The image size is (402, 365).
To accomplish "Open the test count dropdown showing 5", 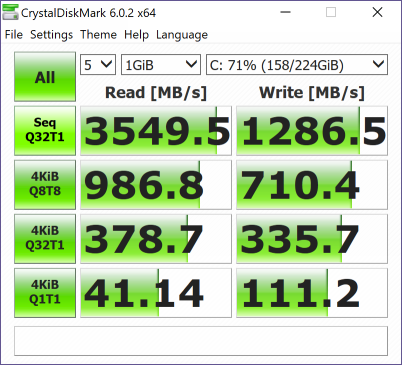I will (98, 65).
